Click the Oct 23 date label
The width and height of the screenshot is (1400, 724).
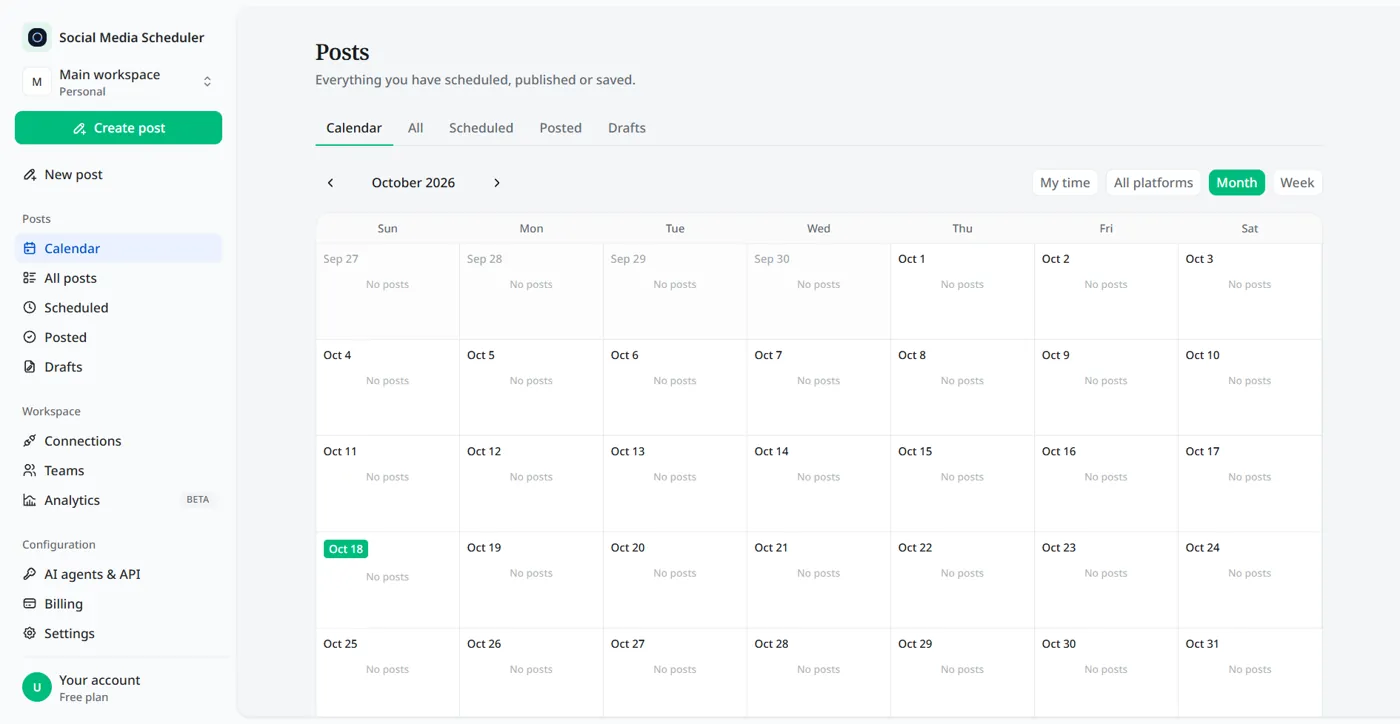point(1059,548)
